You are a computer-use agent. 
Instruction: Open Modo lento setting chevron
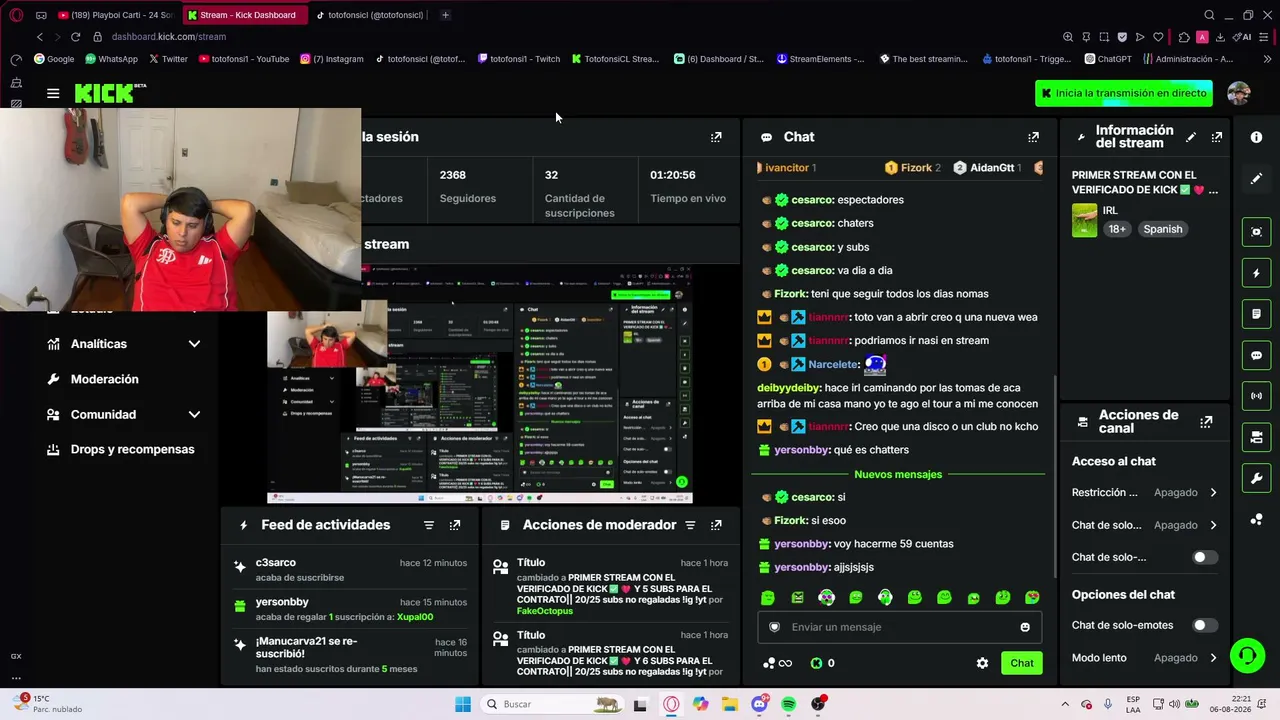pos(1213,658)
